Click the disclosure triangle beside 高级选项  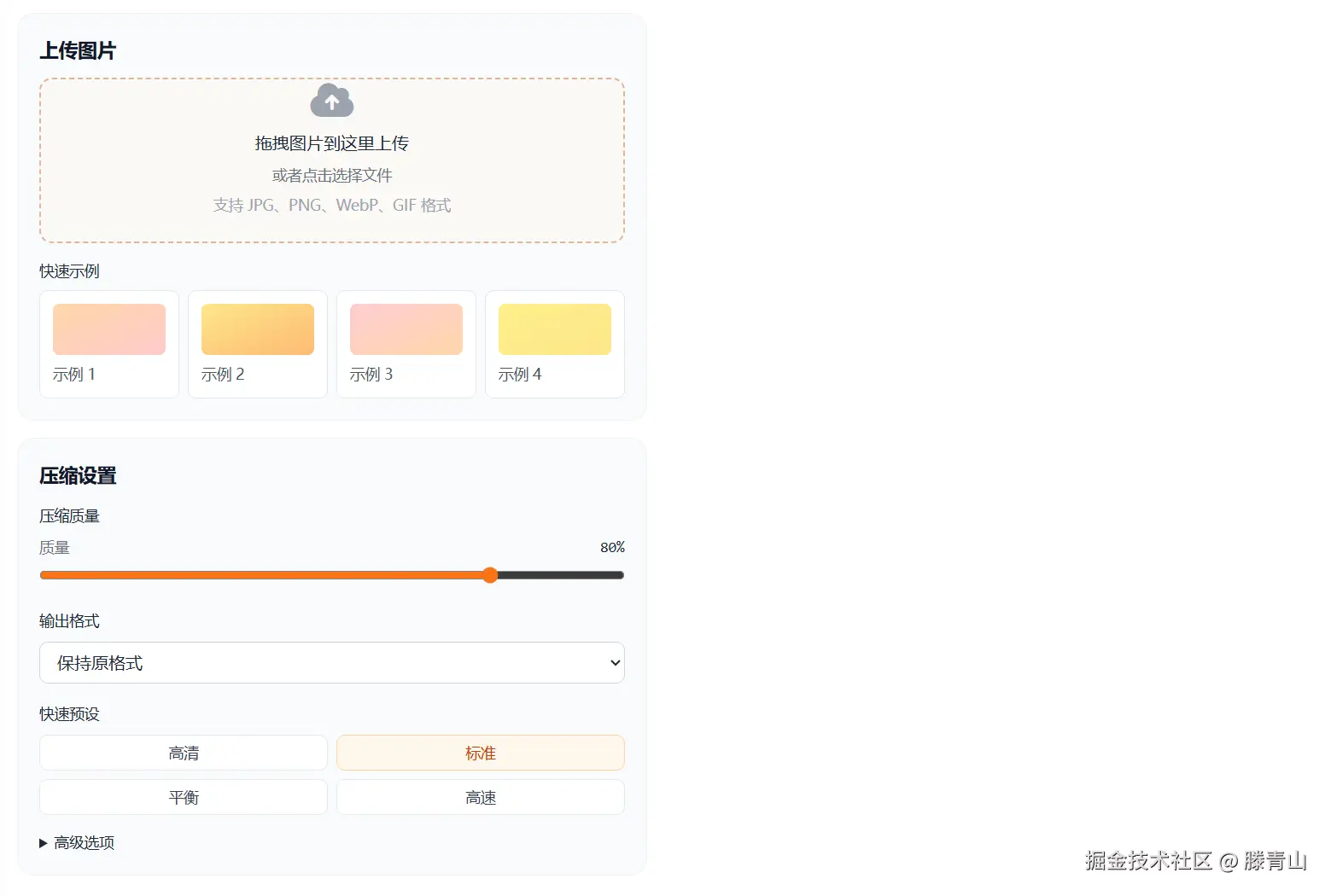click(x=44, y=842)
